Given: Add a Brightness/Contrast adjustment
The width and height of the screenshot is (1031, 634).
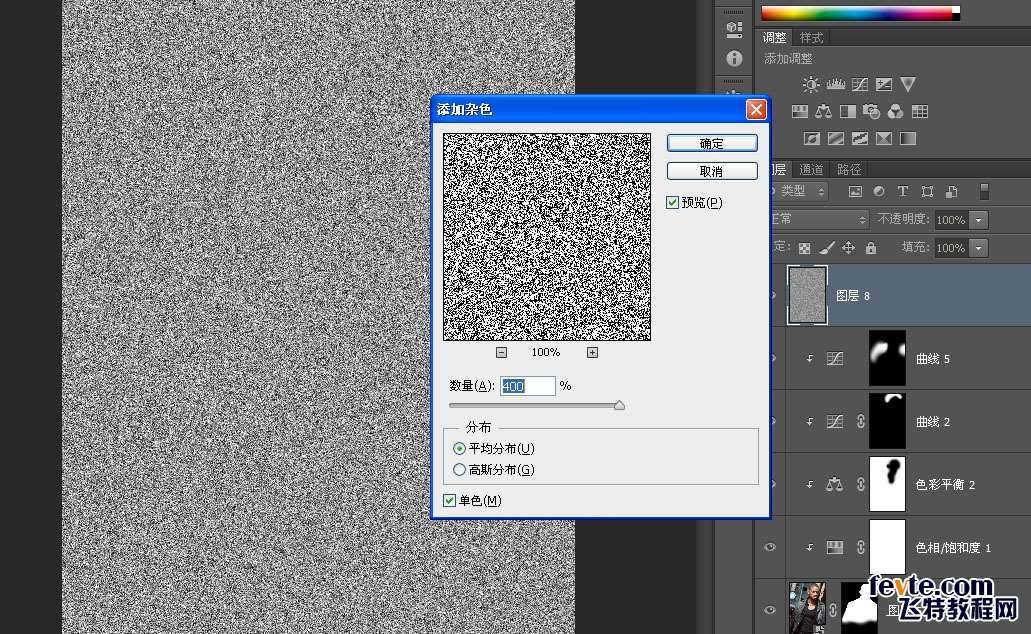Looking at the screenshot, I should coord(811,84).
